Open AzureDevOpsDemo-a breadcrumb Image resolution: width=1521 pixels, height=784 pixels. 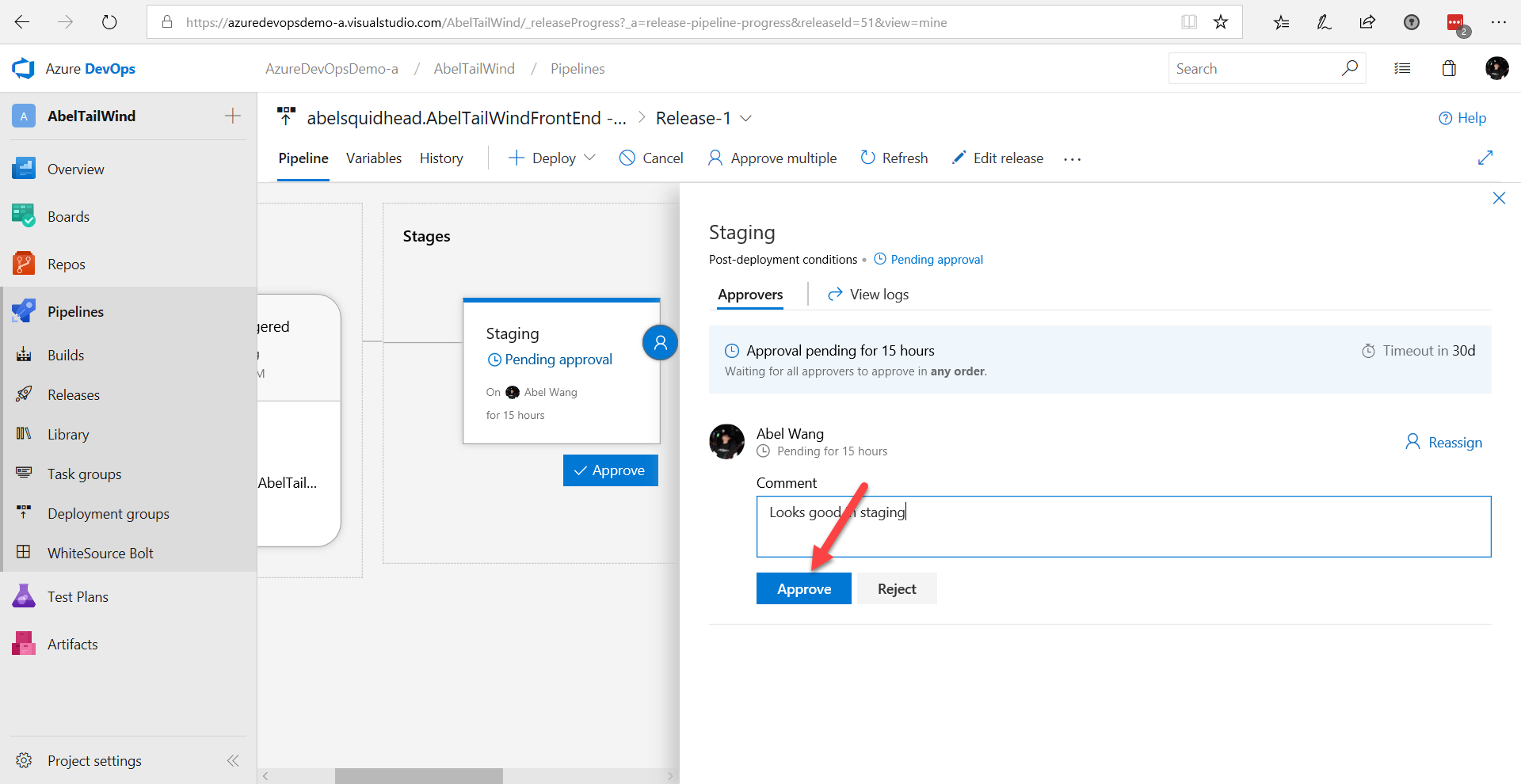click(x=332, y=69)
